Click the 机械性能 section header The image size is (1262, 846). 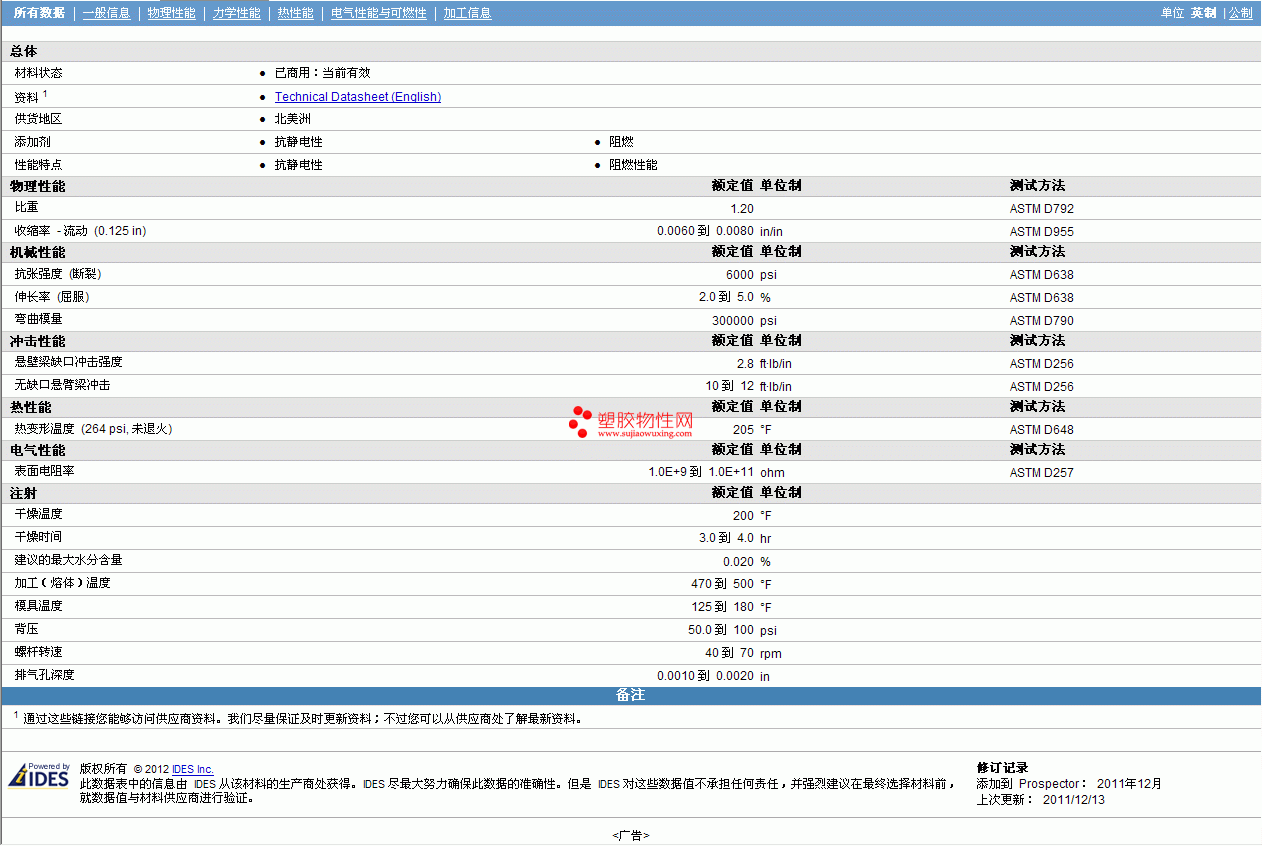[38, 252]
